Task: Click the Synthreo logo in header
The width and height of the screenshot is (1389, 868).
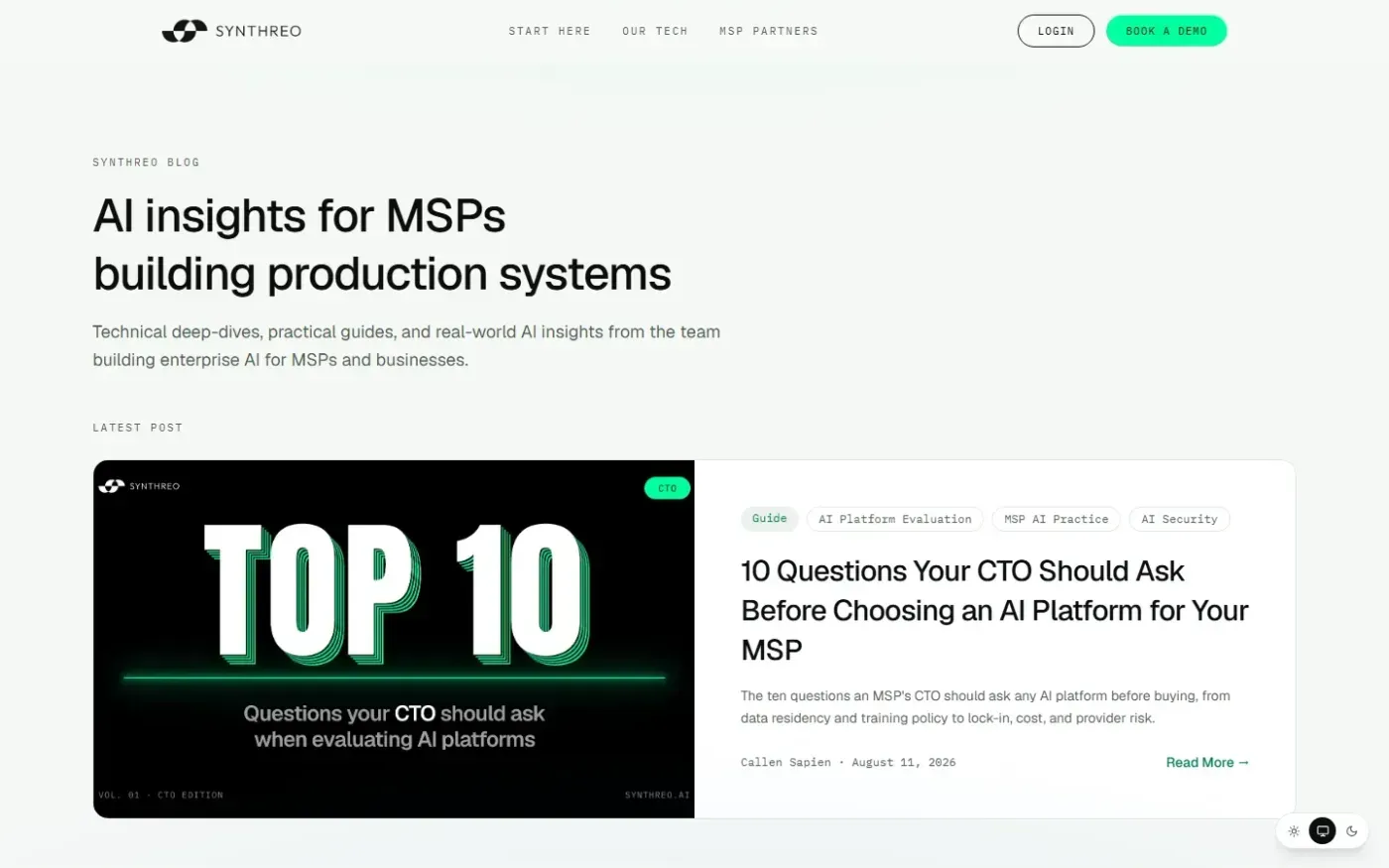Action: (231, 31)
